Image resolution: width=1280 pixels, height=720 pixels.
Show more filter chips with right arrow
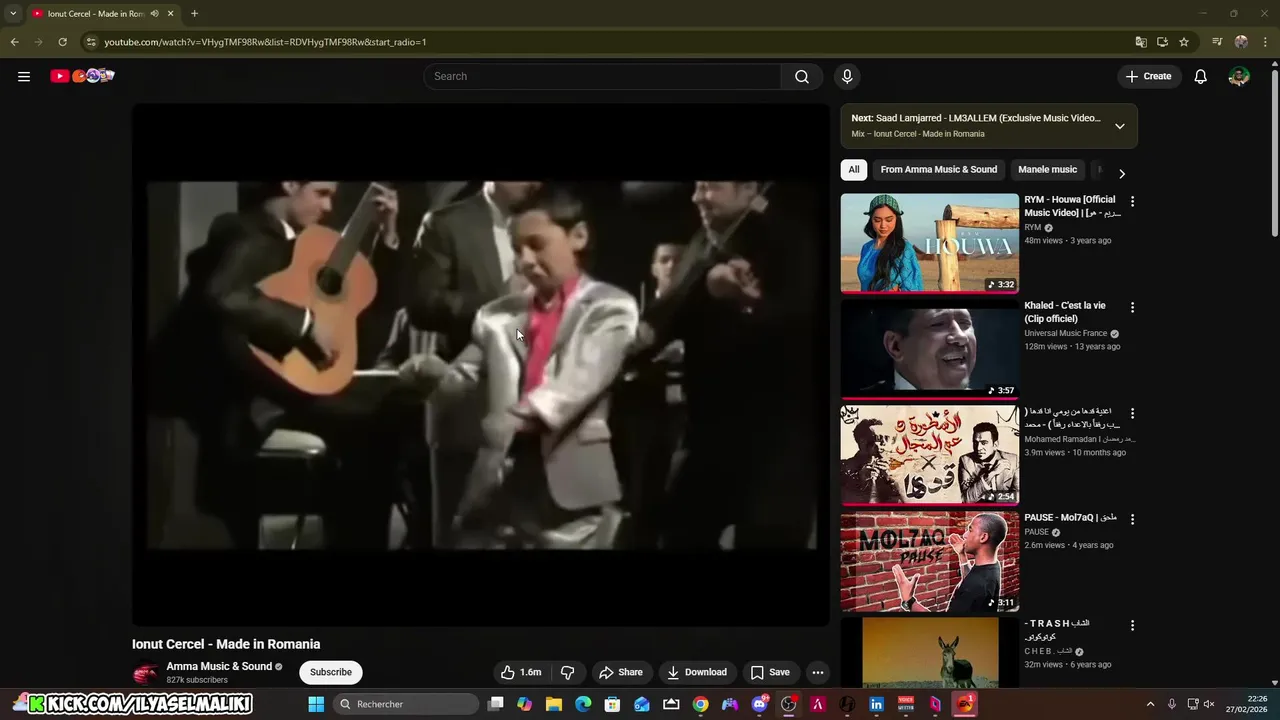pos(1121,173)
